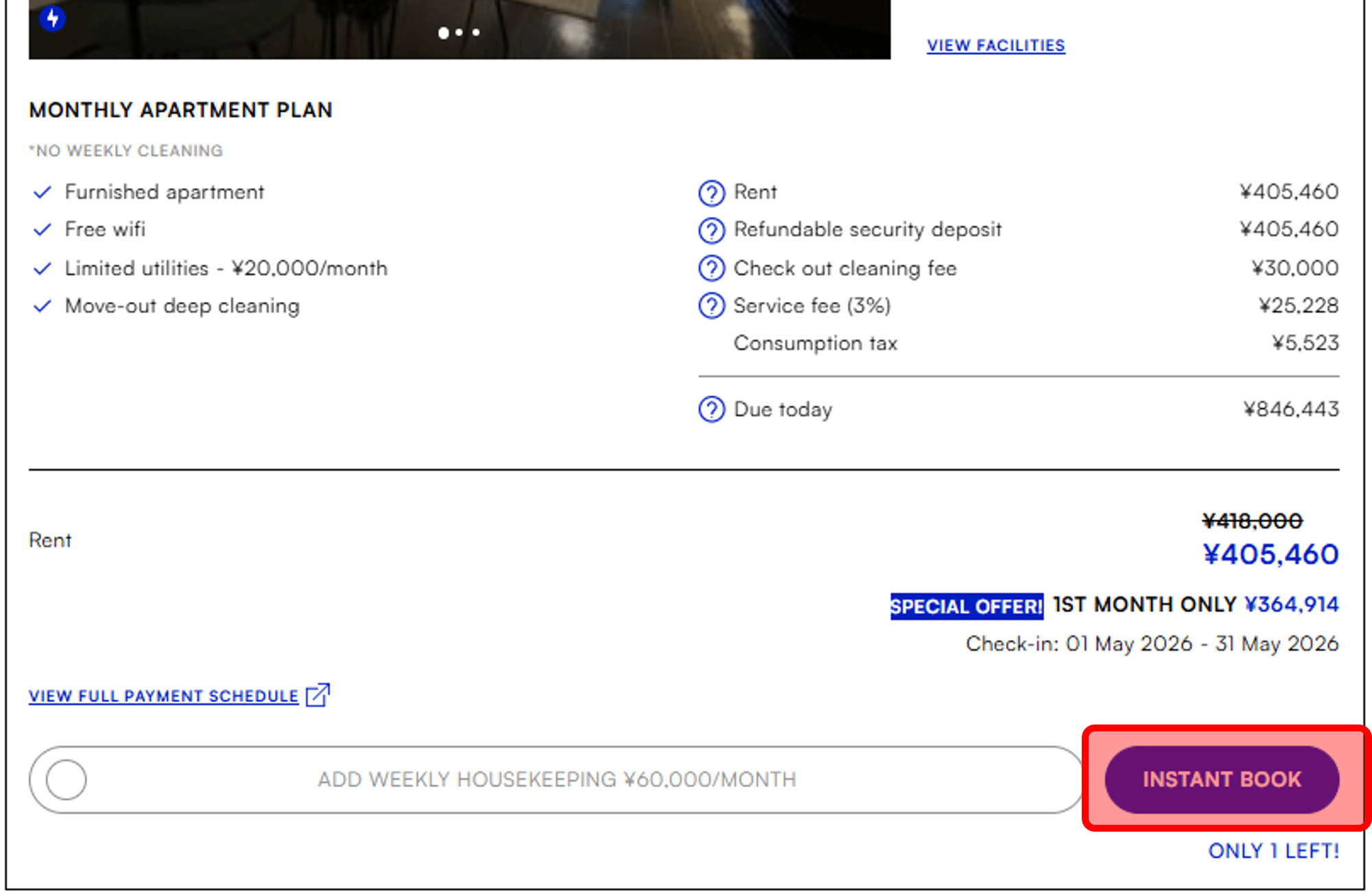The width and height of the screenshot is (1372, 892).
Task: Click help icon beside Refundable security deposit
Action: [x=711, y=231]
